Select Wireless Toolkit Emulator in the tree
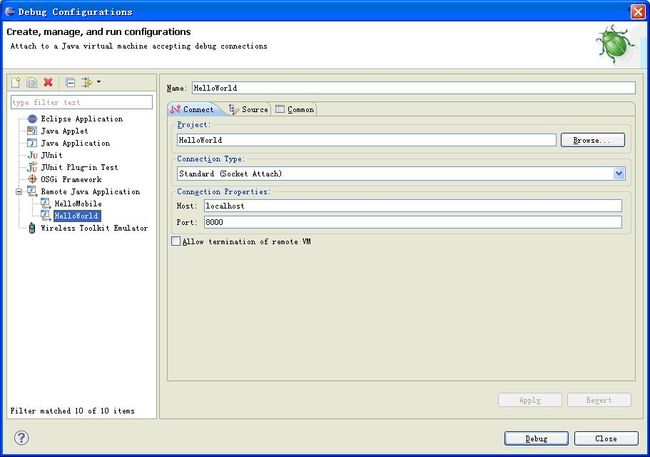The height and width of the screenshot is (457, 650). coord(94,228)
